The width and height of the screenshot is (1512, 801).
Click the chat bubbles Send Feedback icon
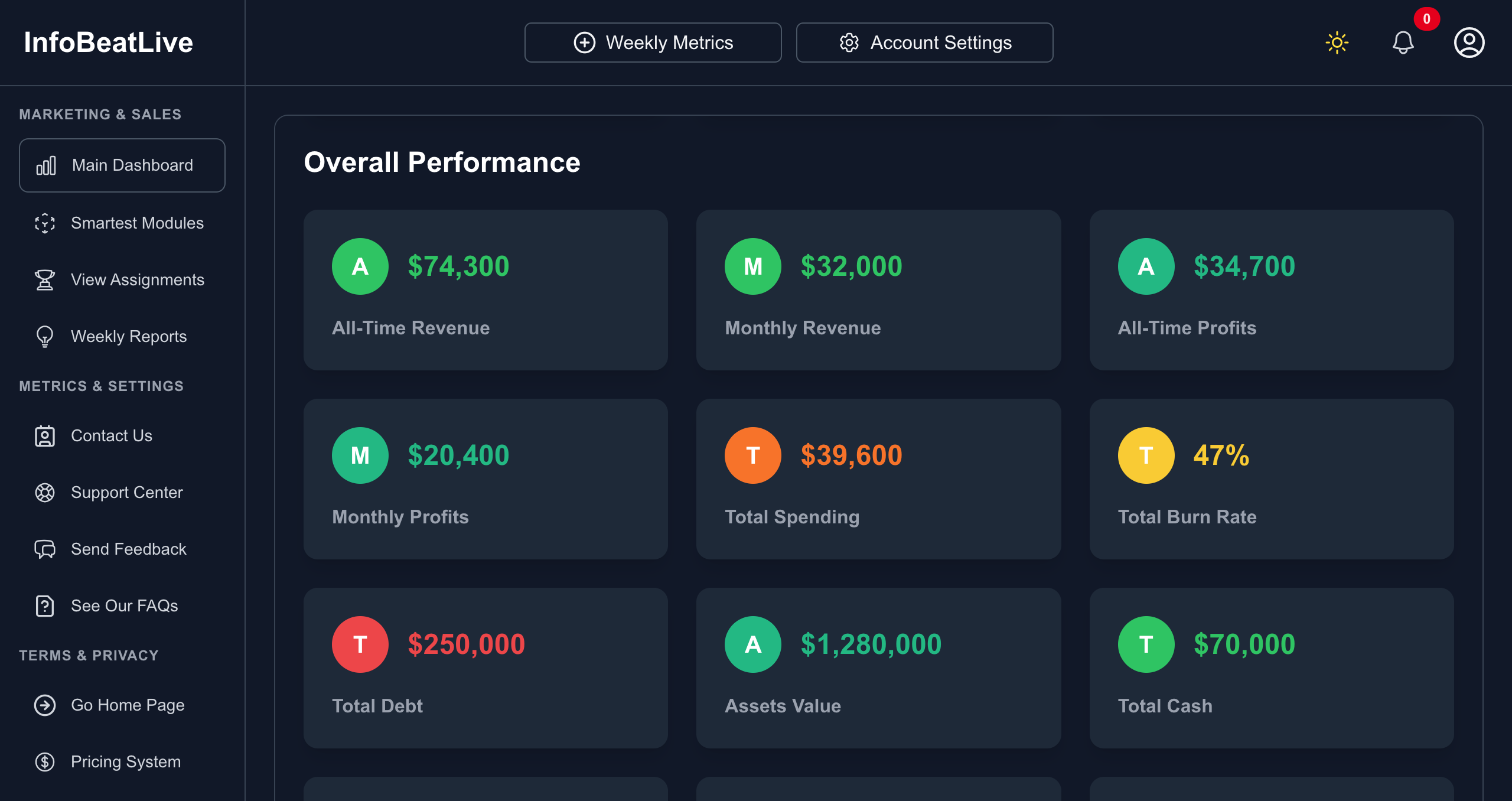[45, 549]
